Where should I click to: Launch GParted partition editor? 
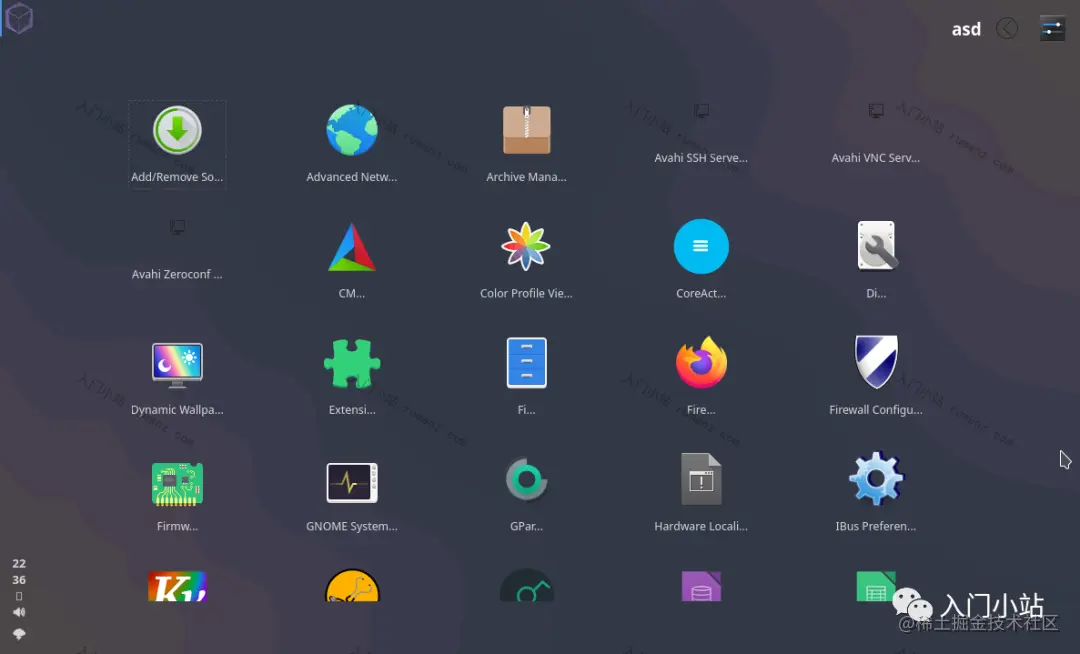click(x=526, y=494)
